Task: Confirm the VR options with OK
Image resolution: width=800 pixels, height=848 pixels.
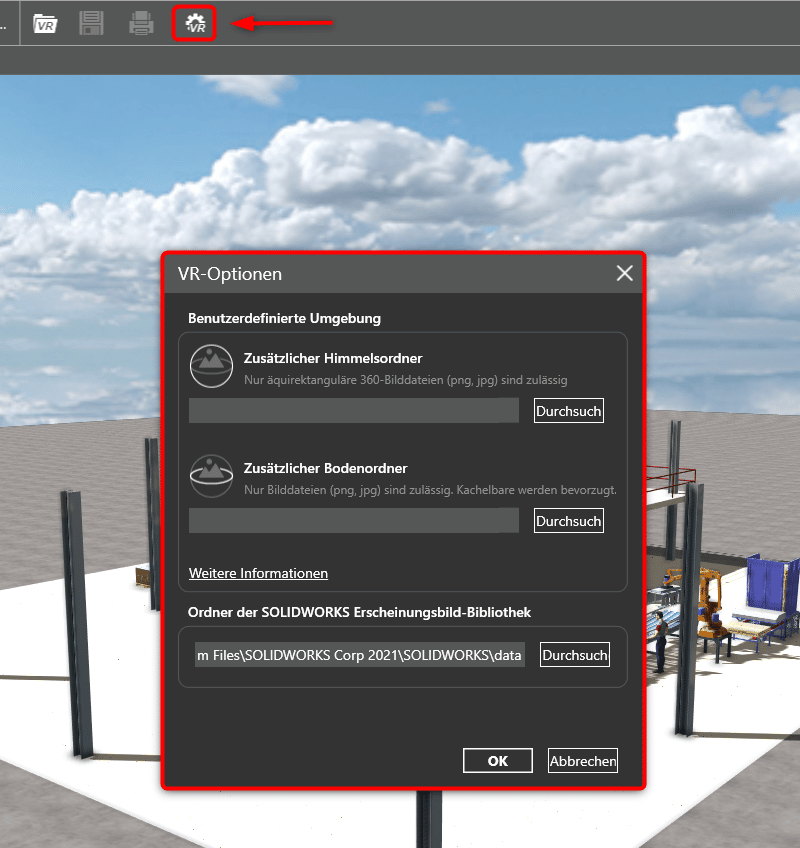Action: point(497,760)
